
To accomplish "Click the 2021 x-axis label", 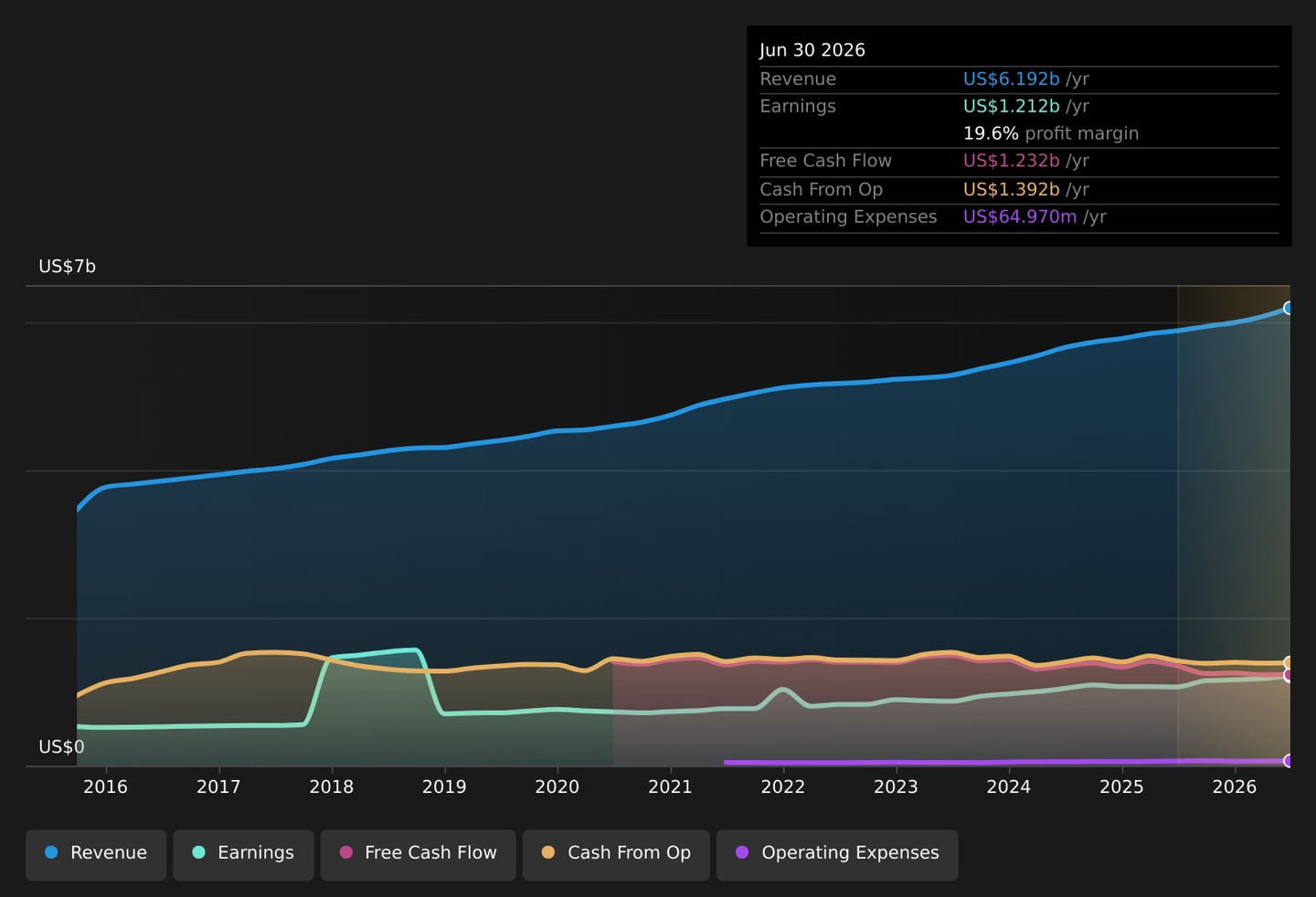I will tap(670, 787).
